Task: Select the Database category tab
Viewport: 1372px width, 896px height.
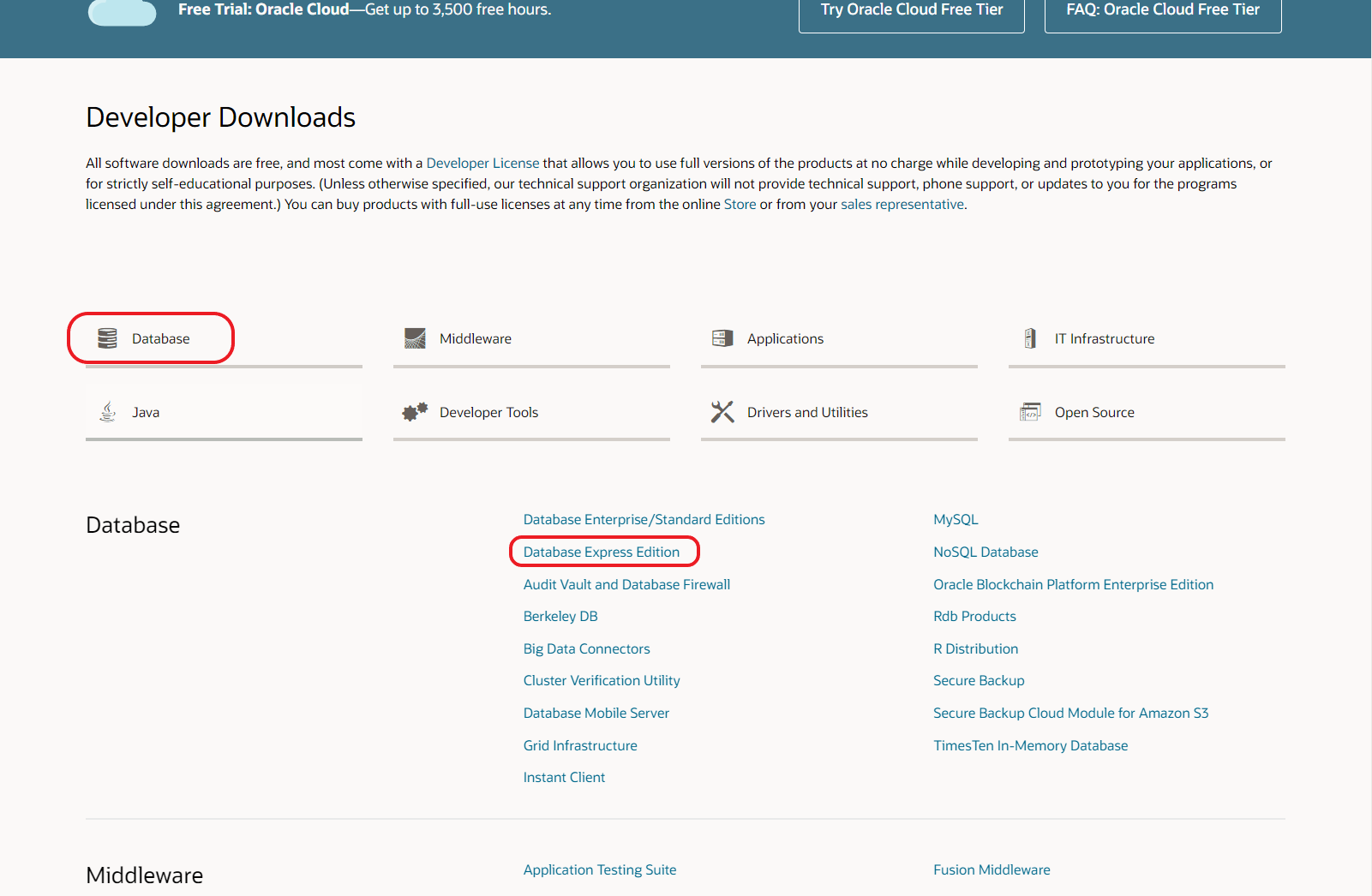Action: [x=224, y=339]
